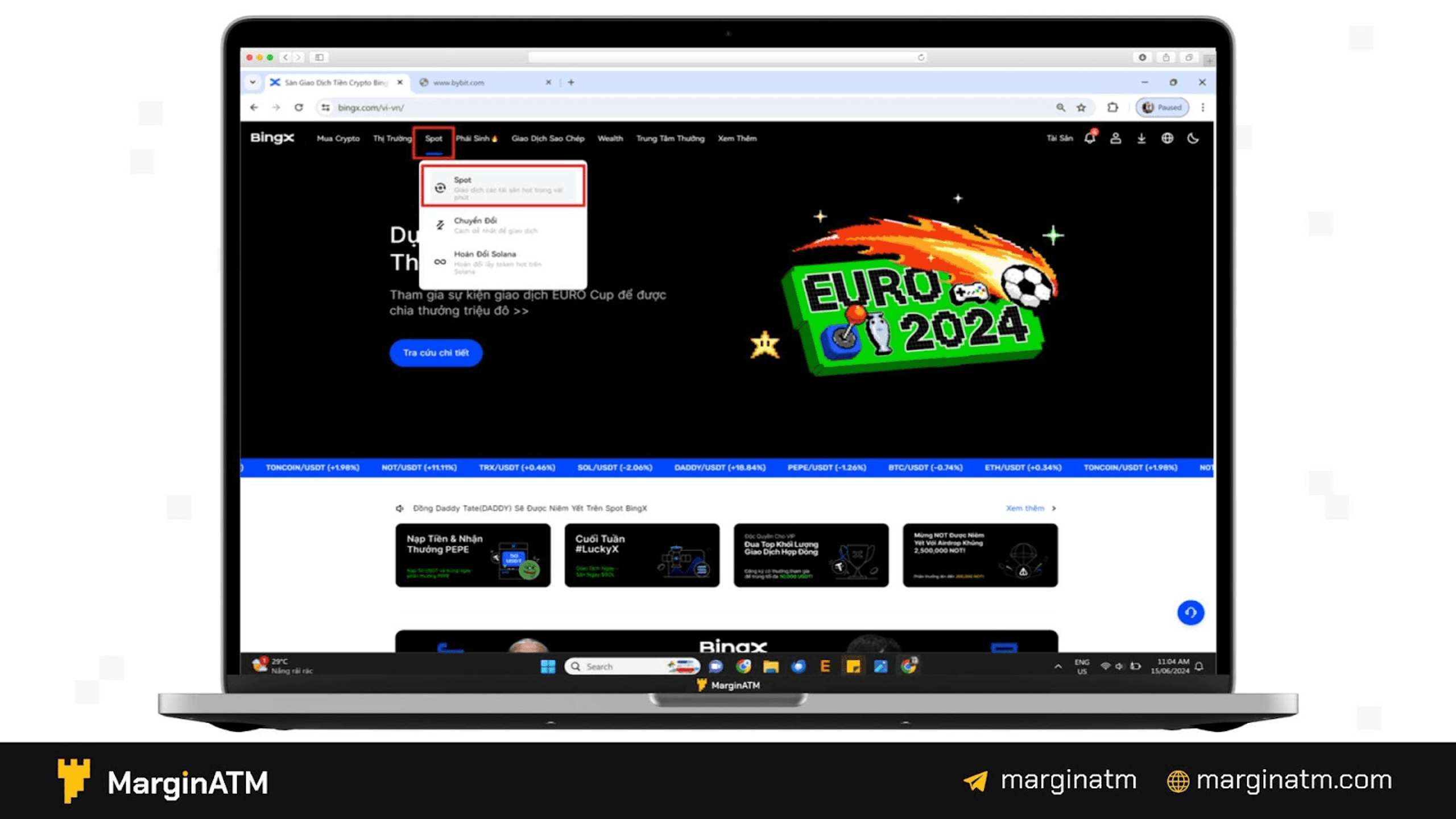Select the Sàn Giao Dịch Tiền Crypto tab
This screenshot has height=819, width=1456.
pos(336,82)
